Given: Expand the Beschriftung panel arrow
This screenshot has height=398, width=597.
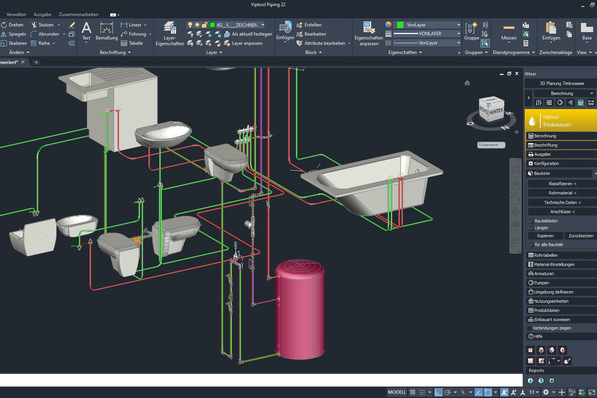Looking at the screenshot, I should (129, 53).
